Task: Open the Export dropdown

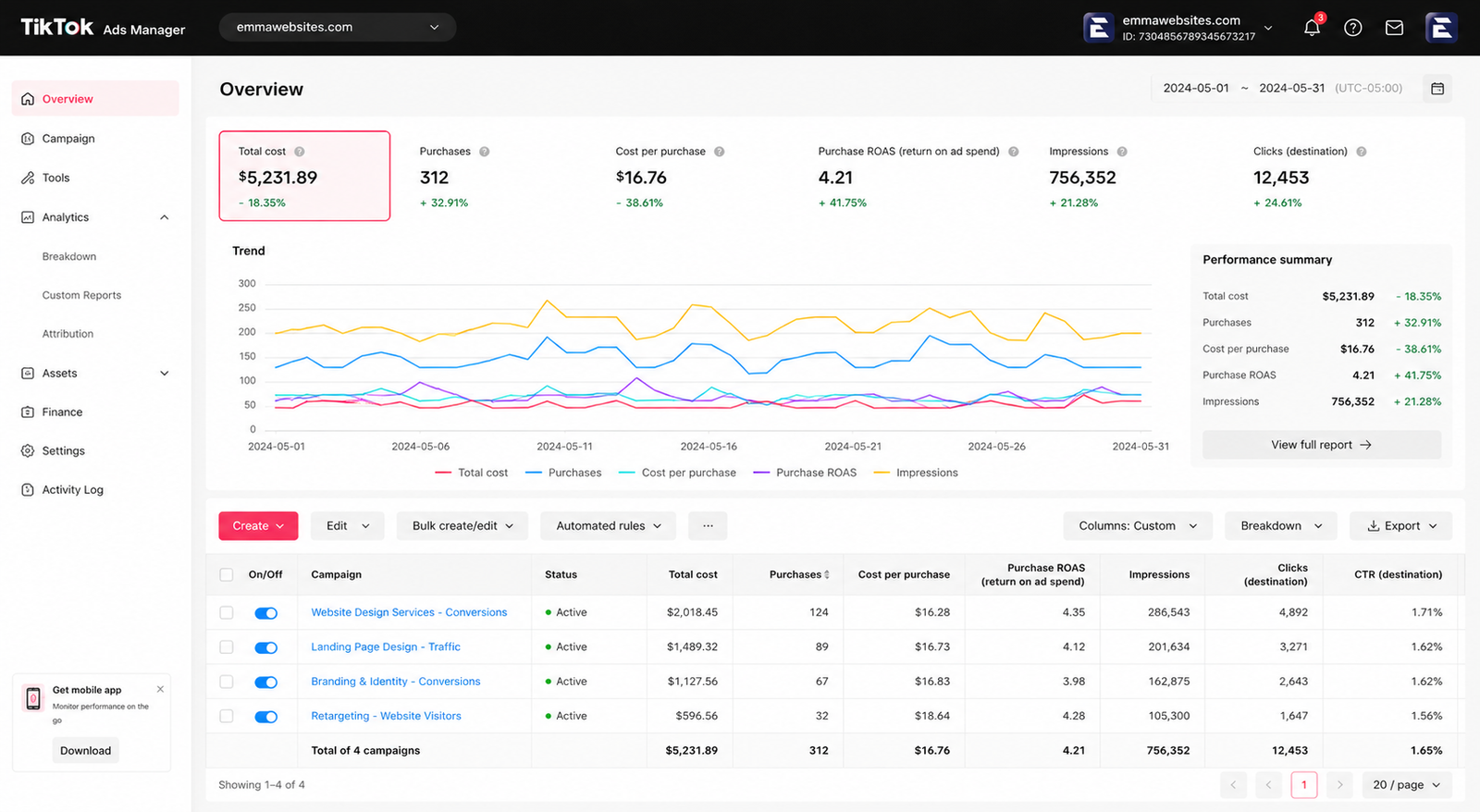Action: point(1401,526)
